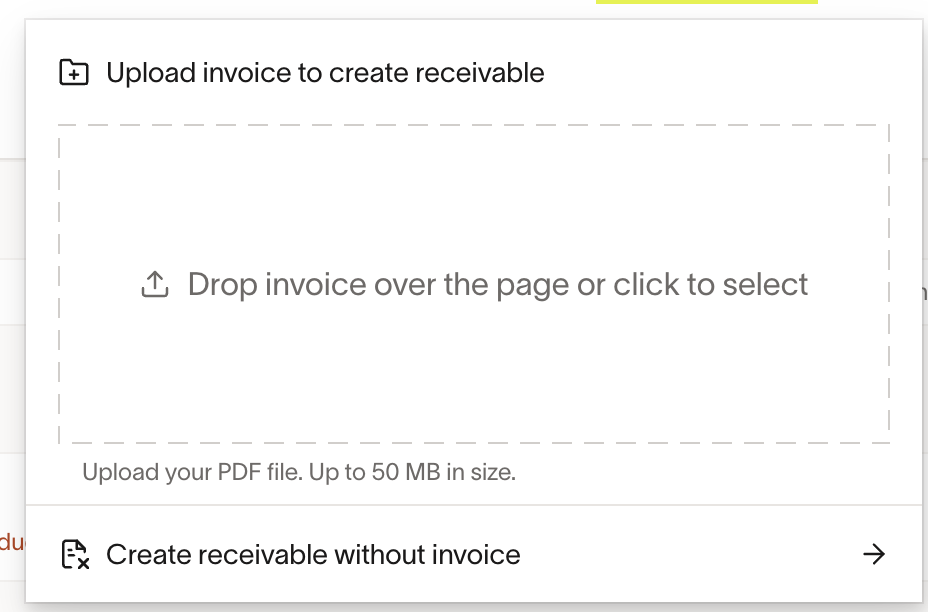Select "Create receivable without invoice" option
Screen dimensions: 928x612
point(313,554)
